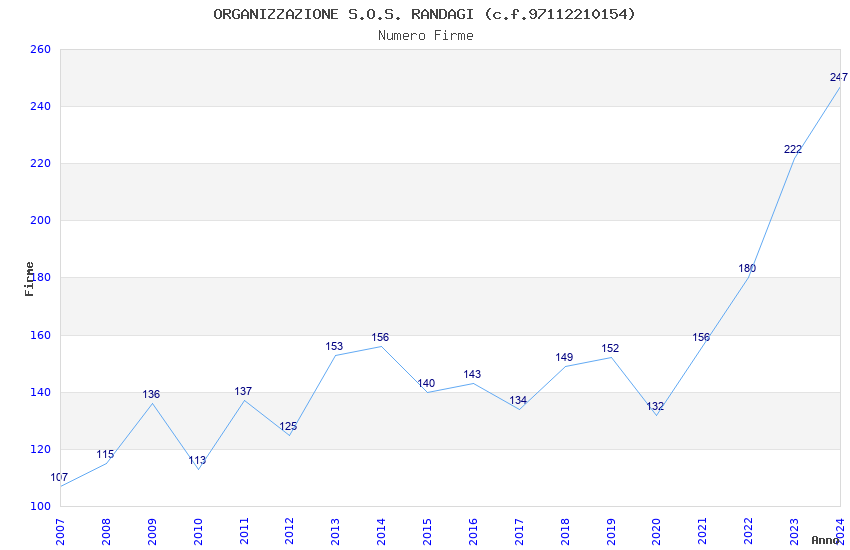Click the subtitle Numero Firme
The width and height of the screenshot is (850, 550).
click(x=426, y=35)
